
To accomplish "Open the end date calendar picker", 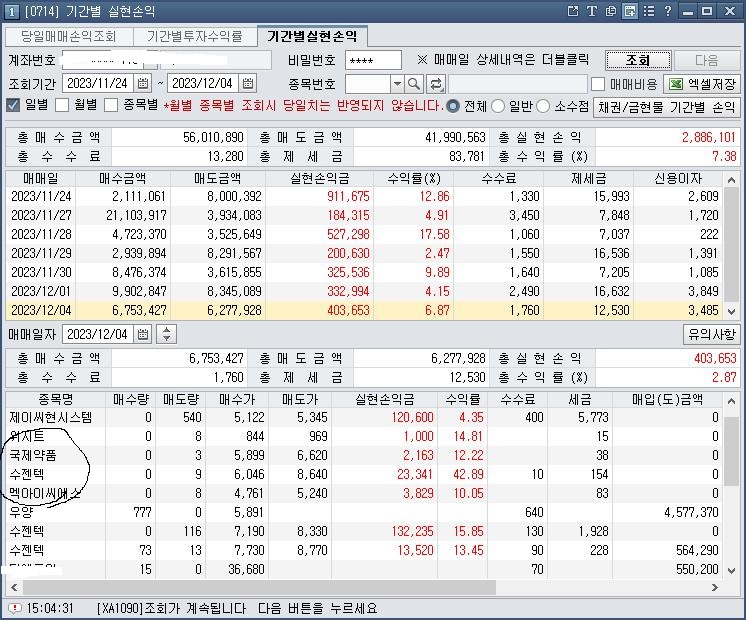I will coord(248,83).
